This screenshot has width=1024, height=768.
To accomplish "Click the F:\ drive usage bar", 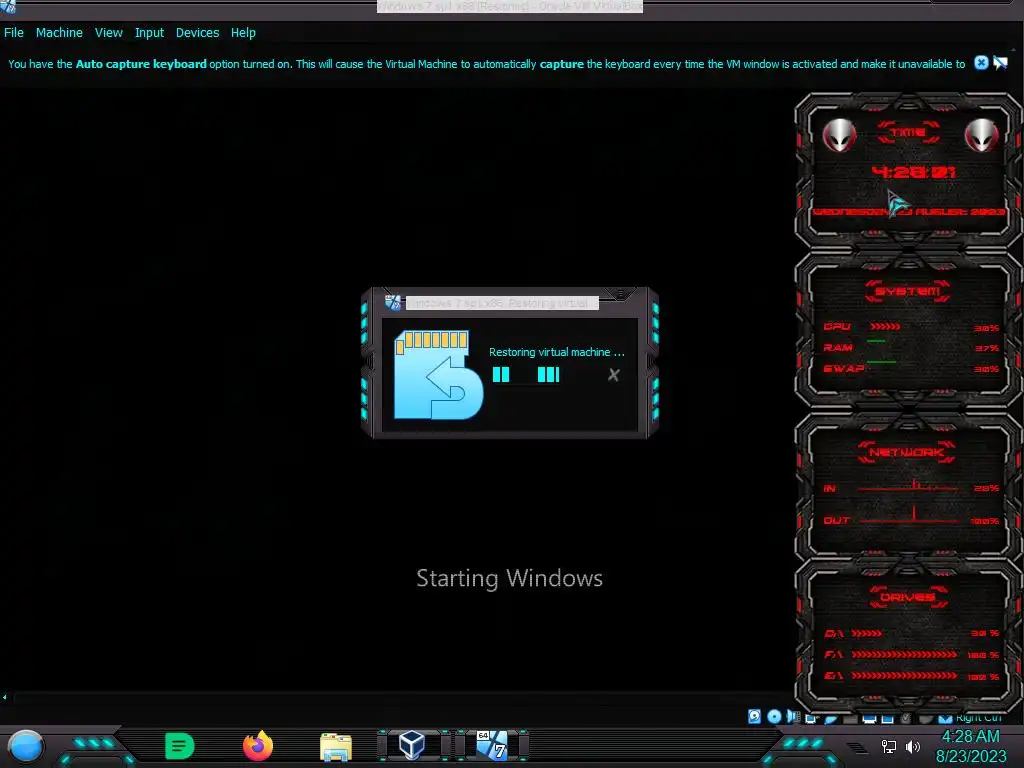I will point(904,654).
